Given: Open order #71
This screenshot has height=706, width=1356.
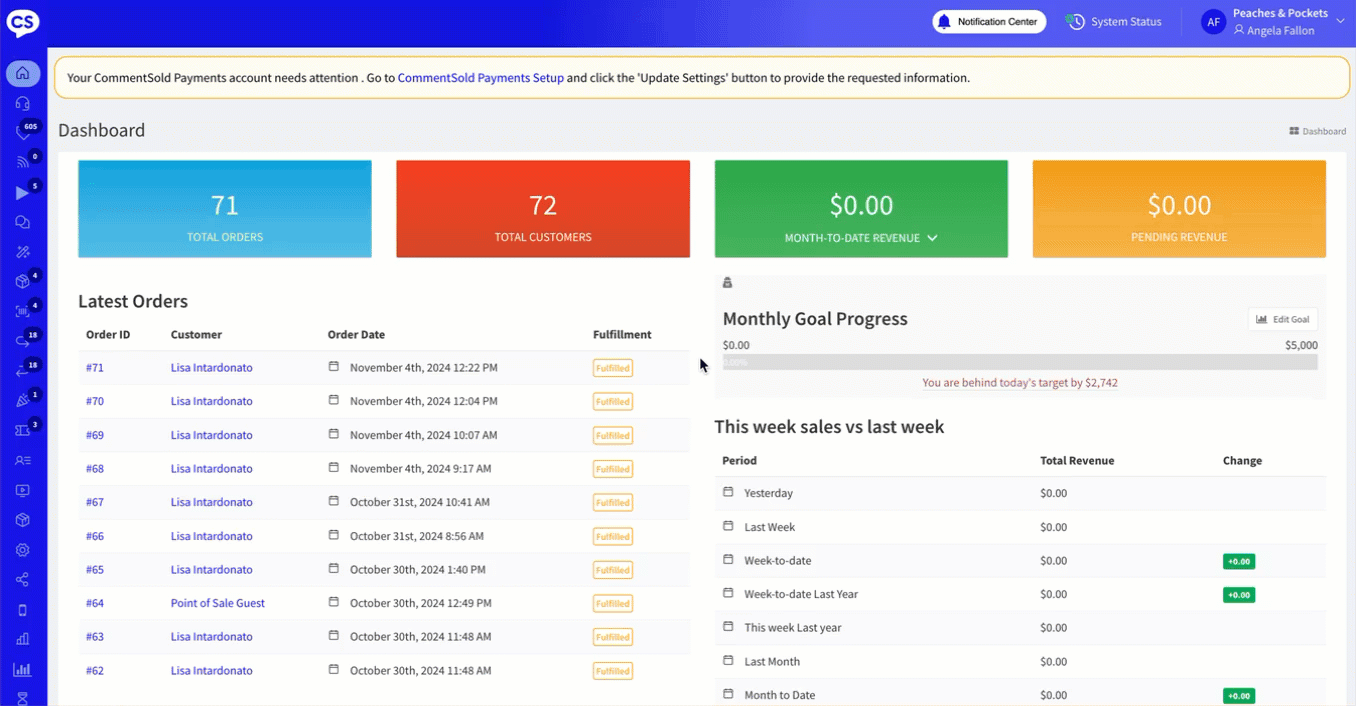Looking at the screenshot, I should 95,368.
